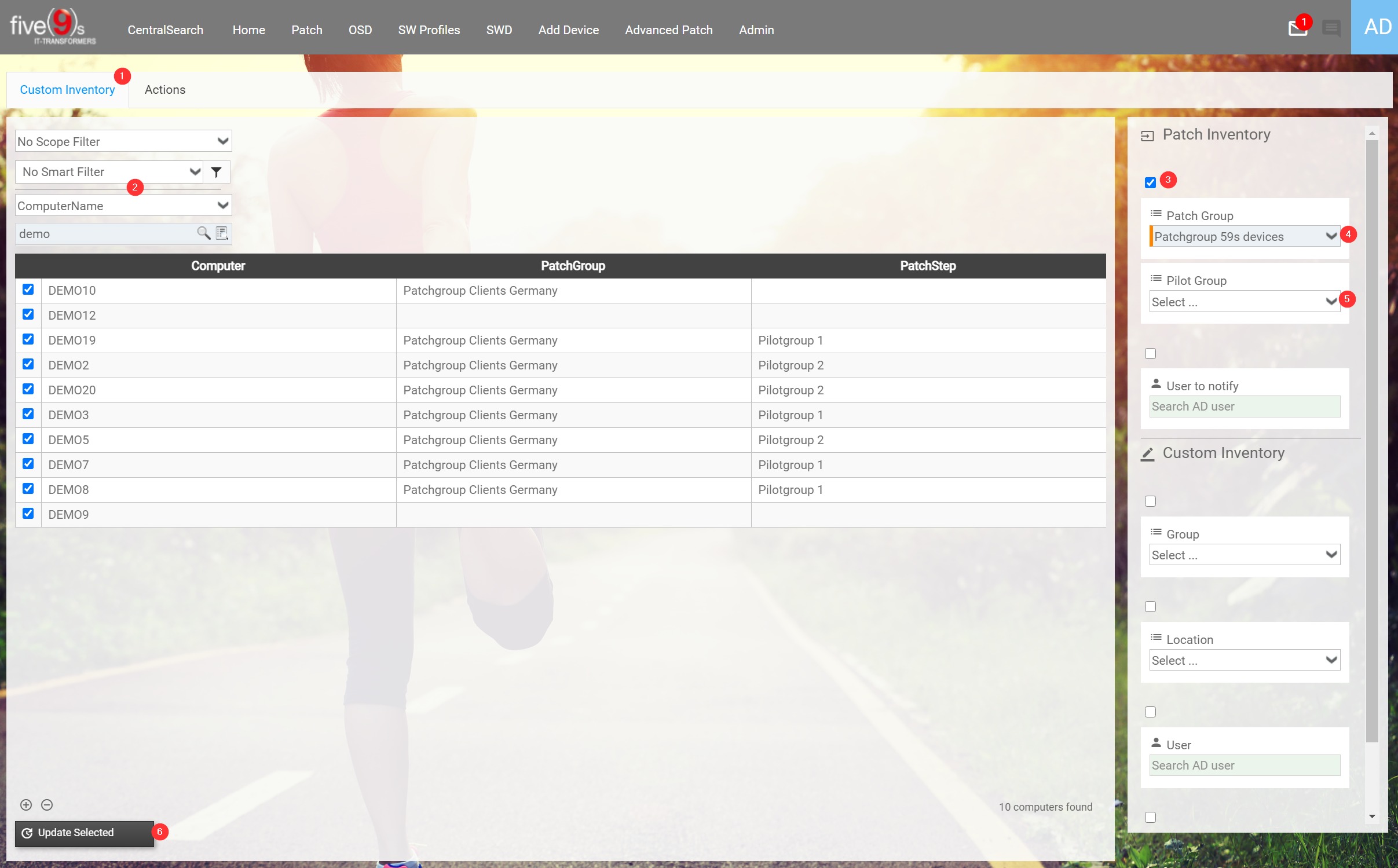Run search with magnifier icon
This screenshot has height=868, width=1398.
(x=203, y=233)
